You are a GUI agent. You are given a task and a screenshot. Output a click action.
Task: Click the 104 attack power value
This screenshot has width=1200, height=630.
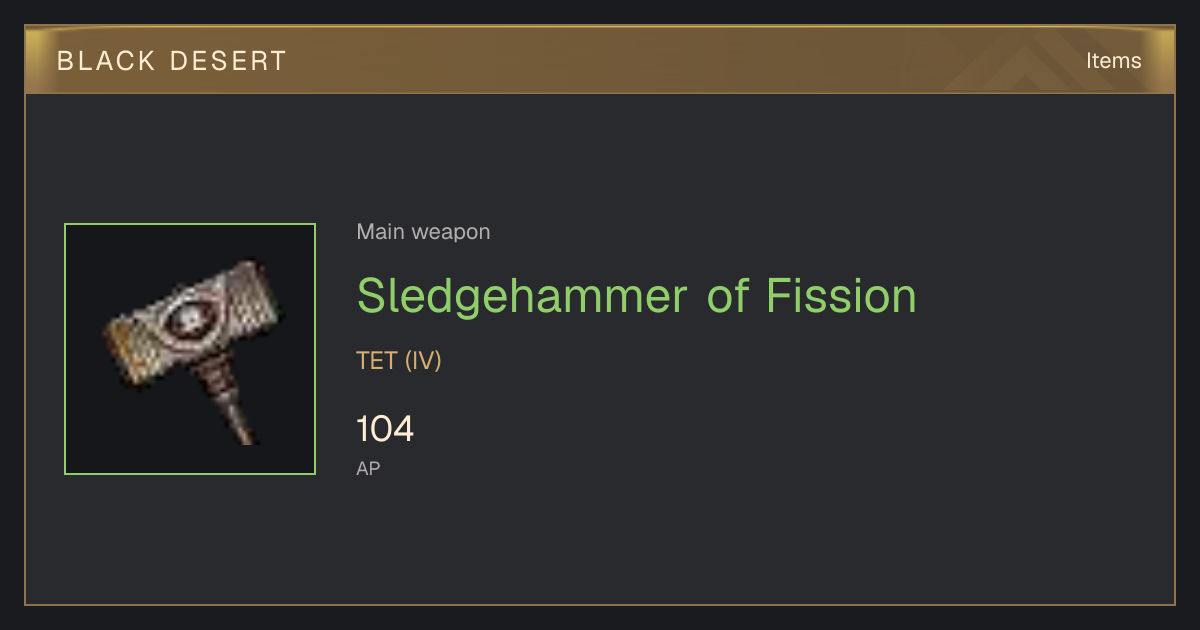tap(385, 429)
